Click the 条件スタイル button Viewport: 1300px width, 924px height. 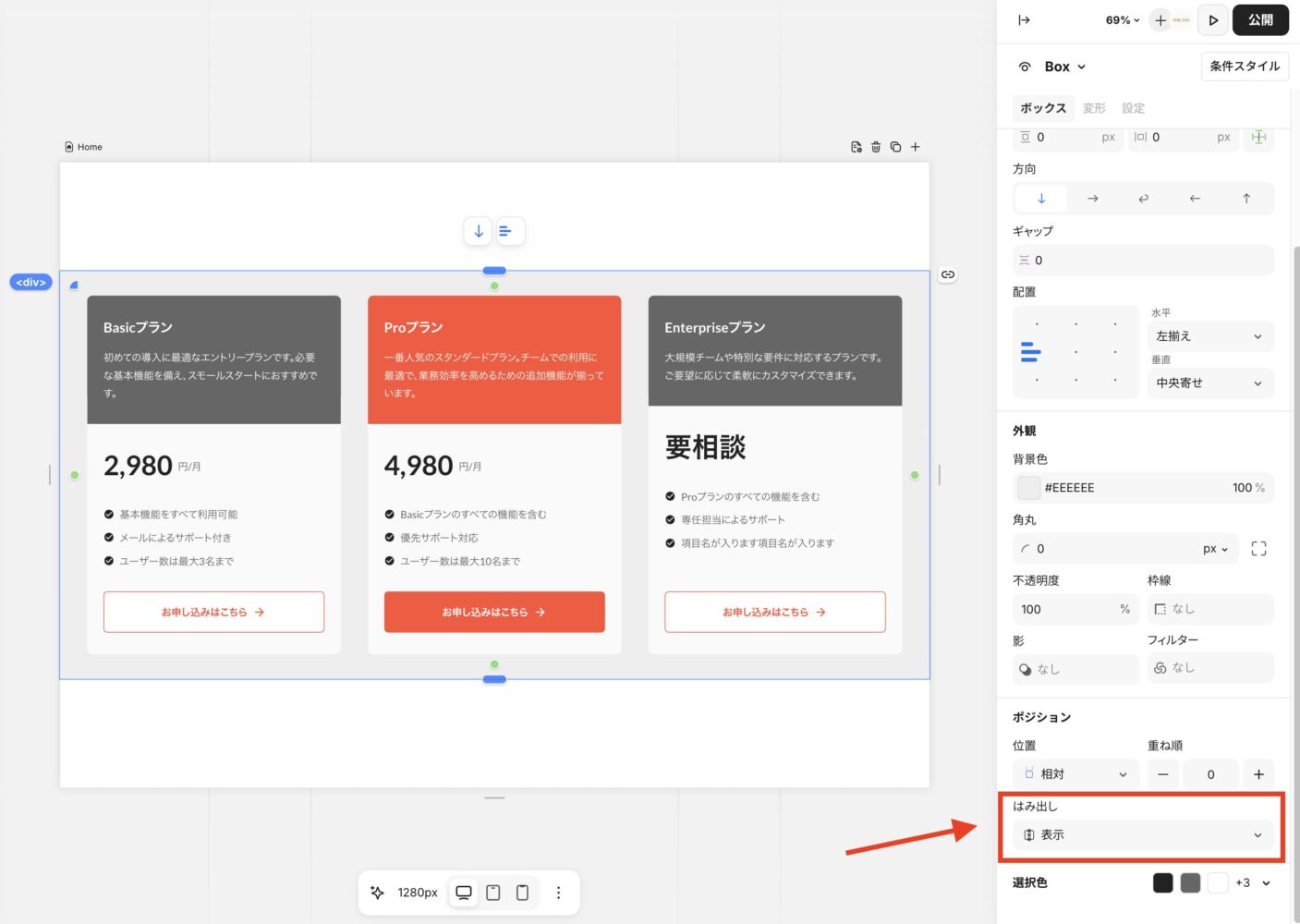[1245, 67]
